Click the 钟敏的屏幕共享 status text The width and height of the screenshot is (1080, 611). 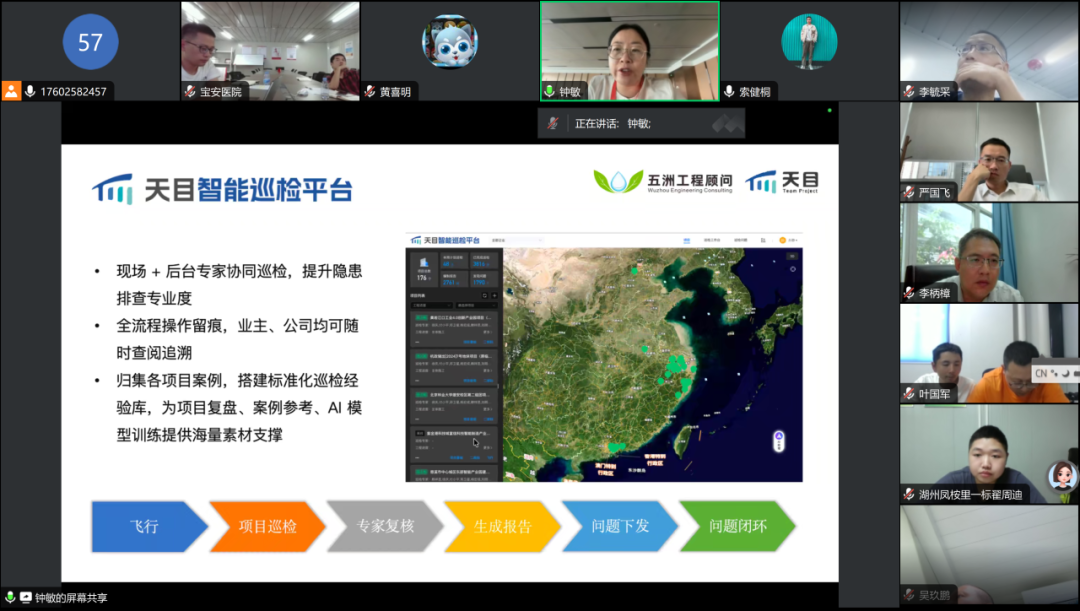pos(71,597)
